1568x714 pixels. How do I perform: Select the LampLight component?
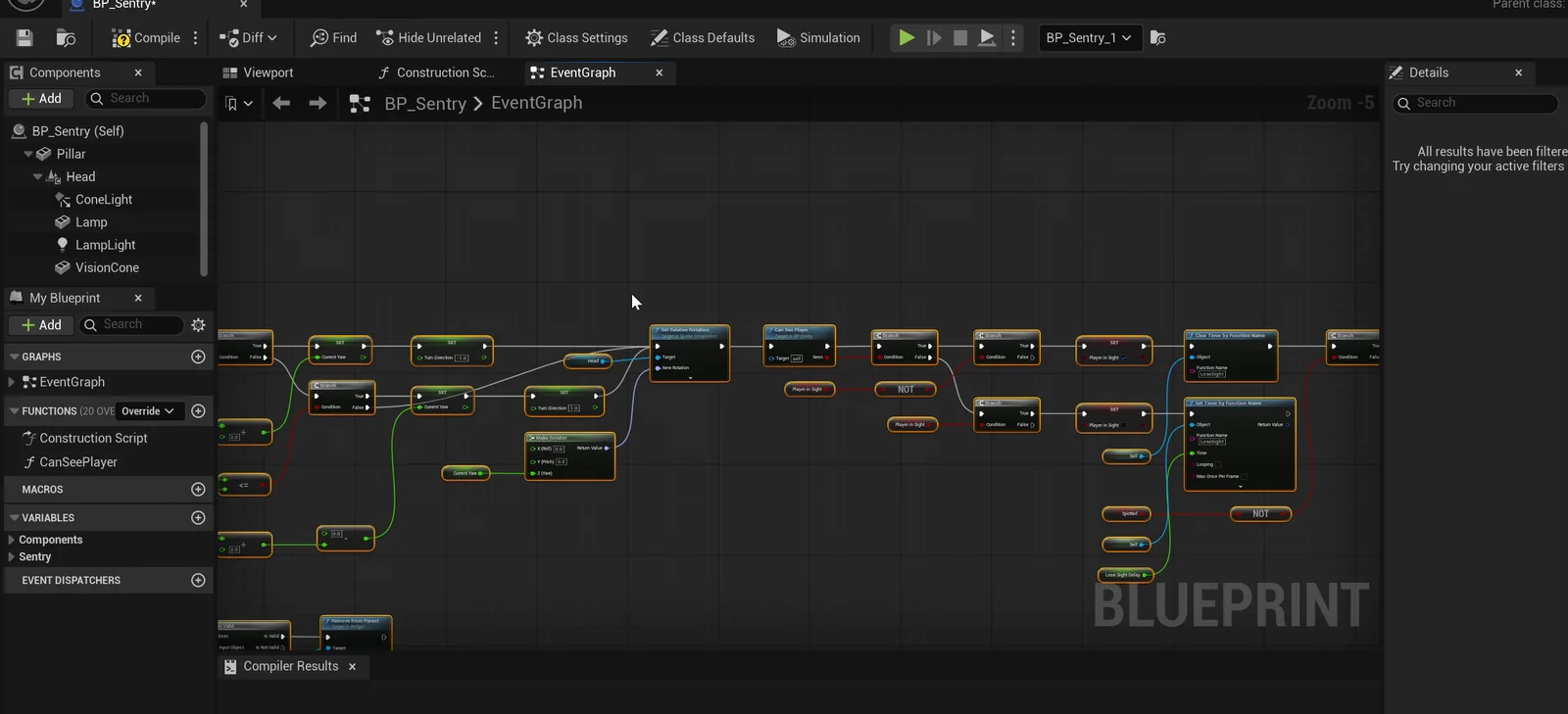pyautogui.click(x=105, y=245)
